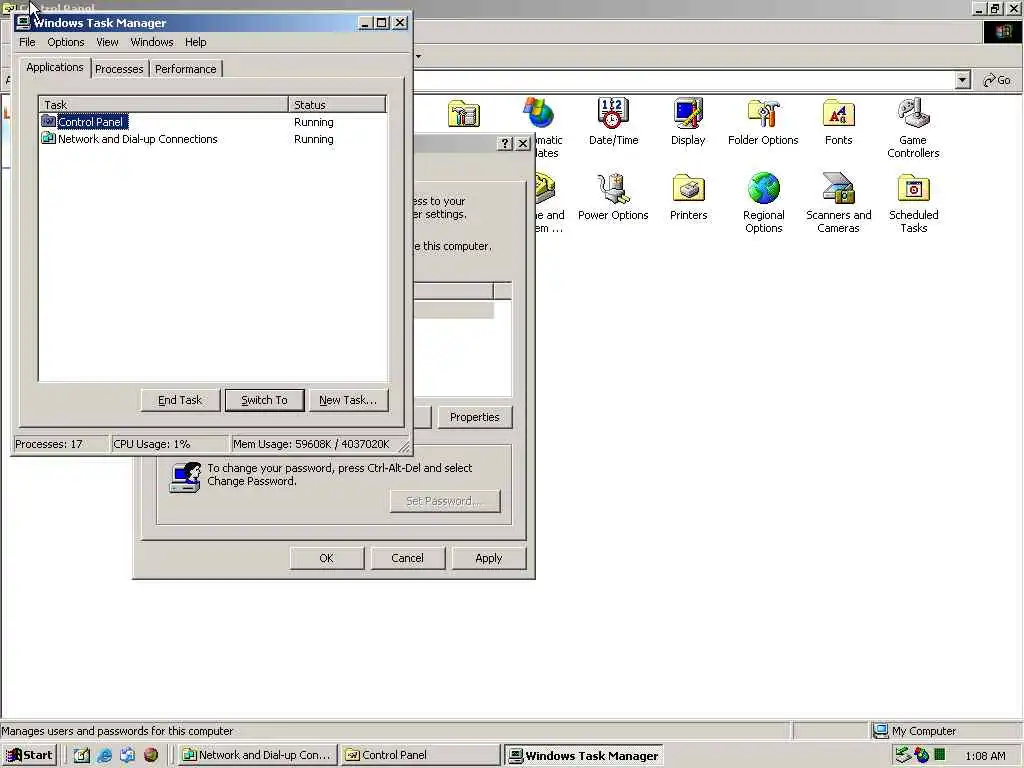Click Cancel in the users dialog
Image resolution: width=1024 pixels, height=768 pixels.
tap(408, 558)
